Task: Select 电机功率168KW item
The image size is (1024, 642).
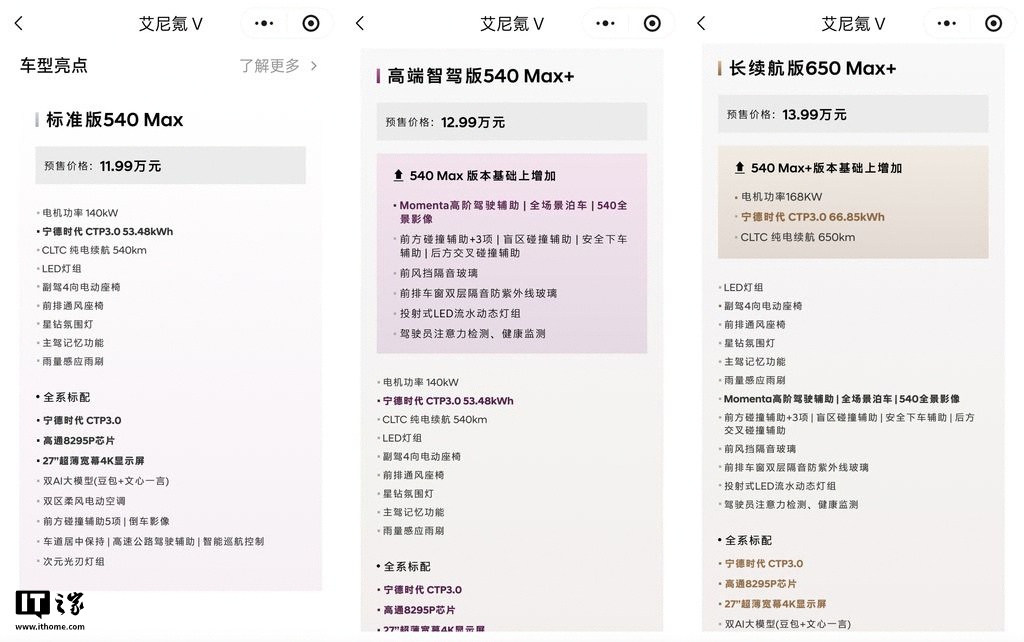Action: pos(782,197)
